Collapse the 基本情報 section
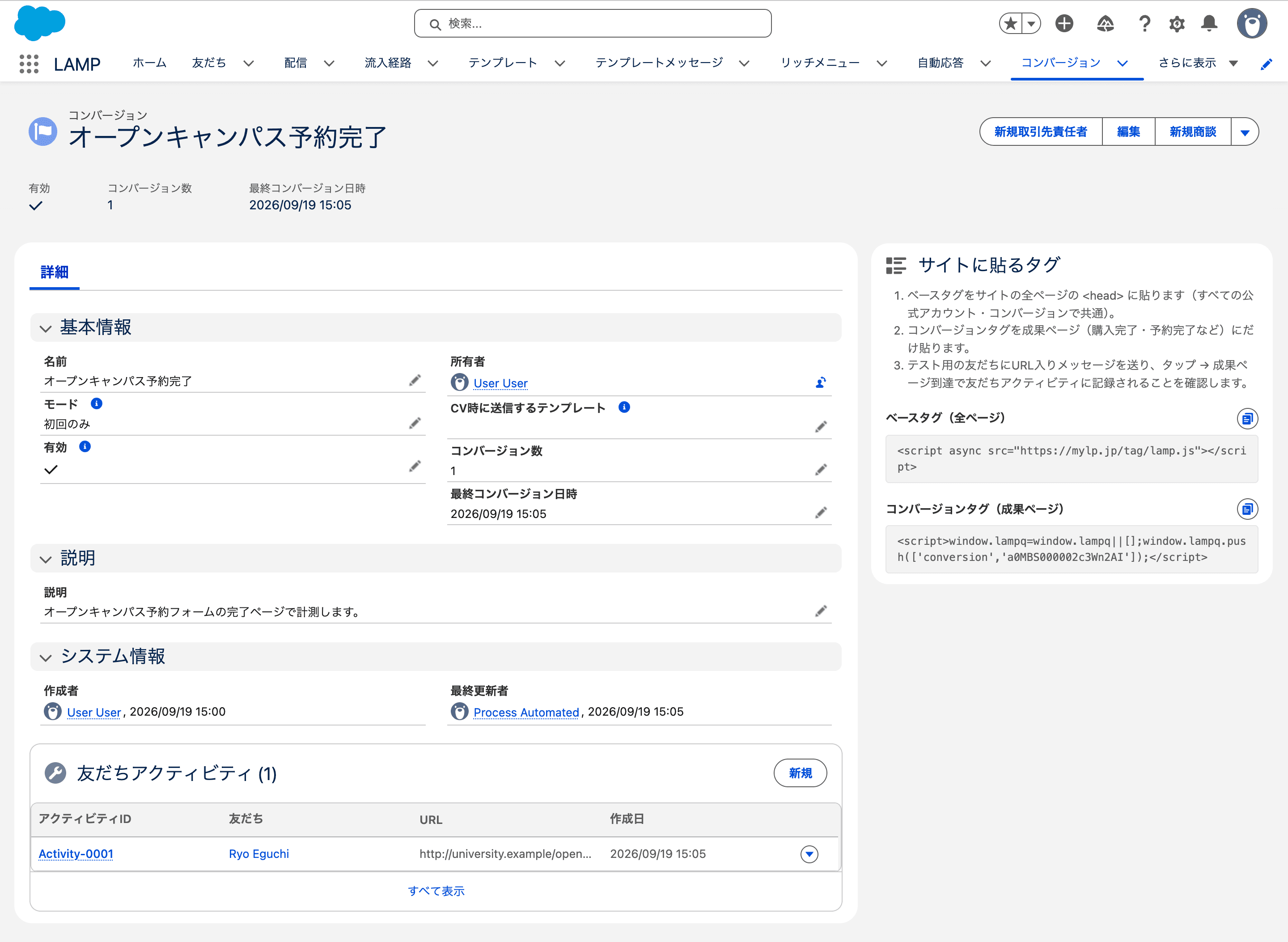Screen dimensions: 1288x942 (46, 328)
